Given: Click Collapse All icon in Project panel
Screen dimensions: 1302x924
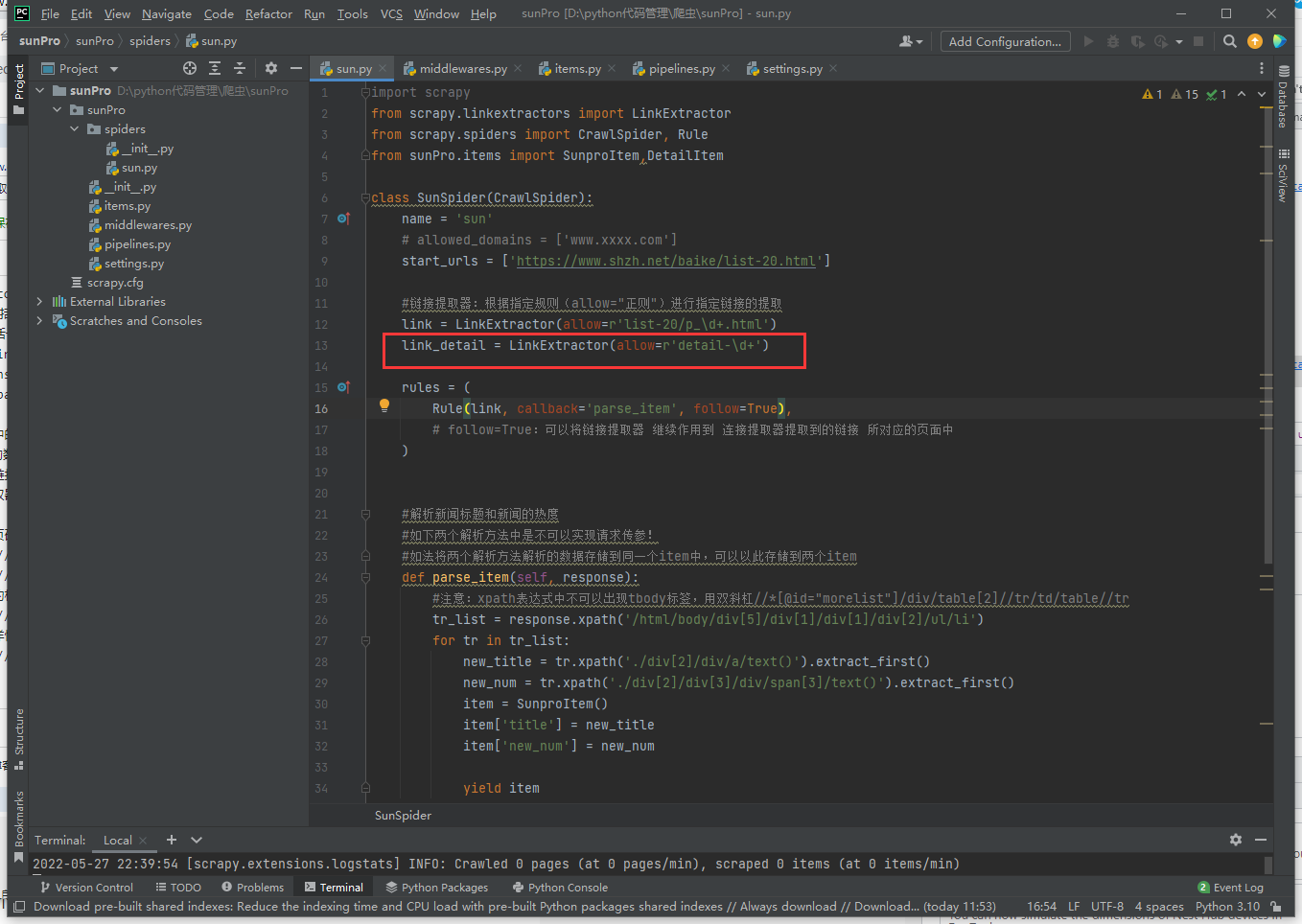Looking at the screenshot, I should 240,68.
